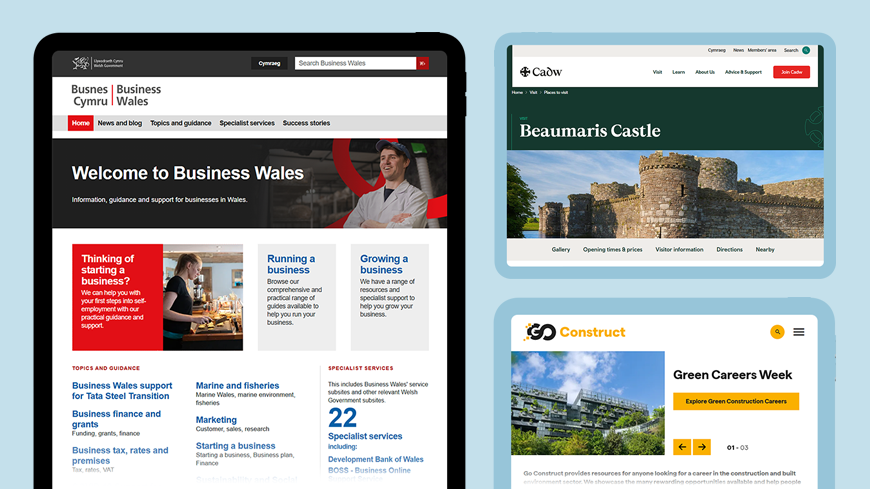
Task: Open the News and blog menu item
Action: [x=120, y=123]
